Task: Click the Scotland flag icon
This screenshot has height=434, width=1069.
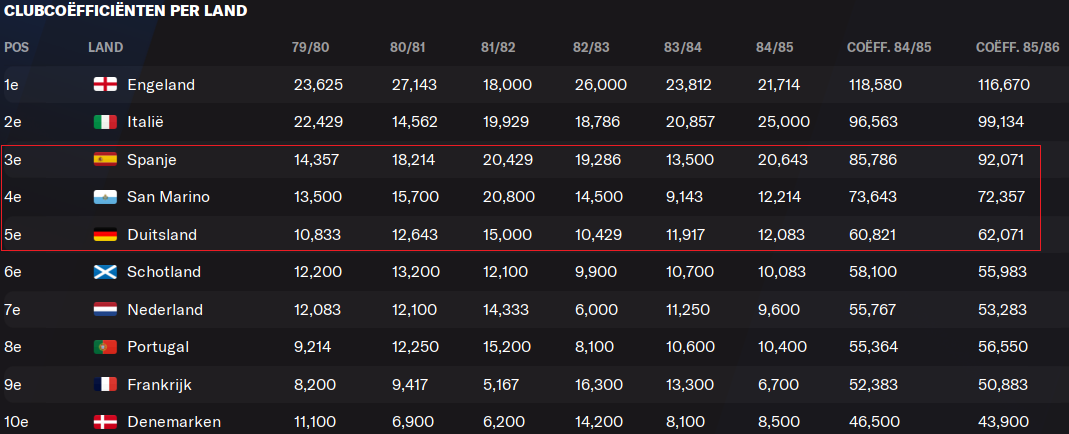Action: click(x=105, y=273)
